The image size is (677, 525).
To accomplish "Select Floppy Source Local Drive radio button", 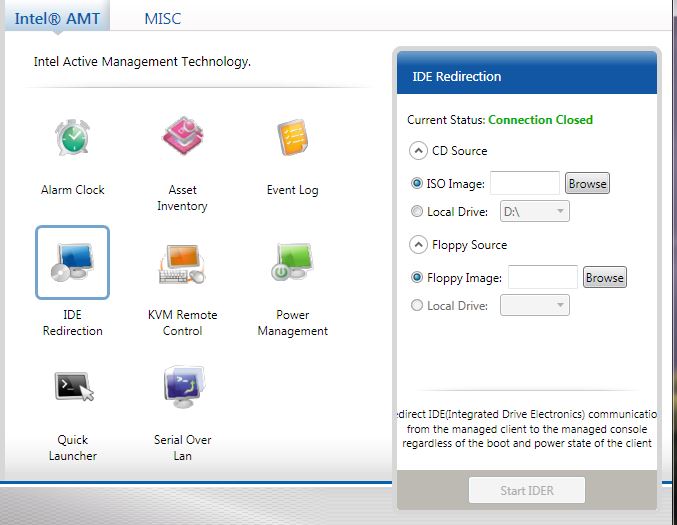I will click(417, 305).
